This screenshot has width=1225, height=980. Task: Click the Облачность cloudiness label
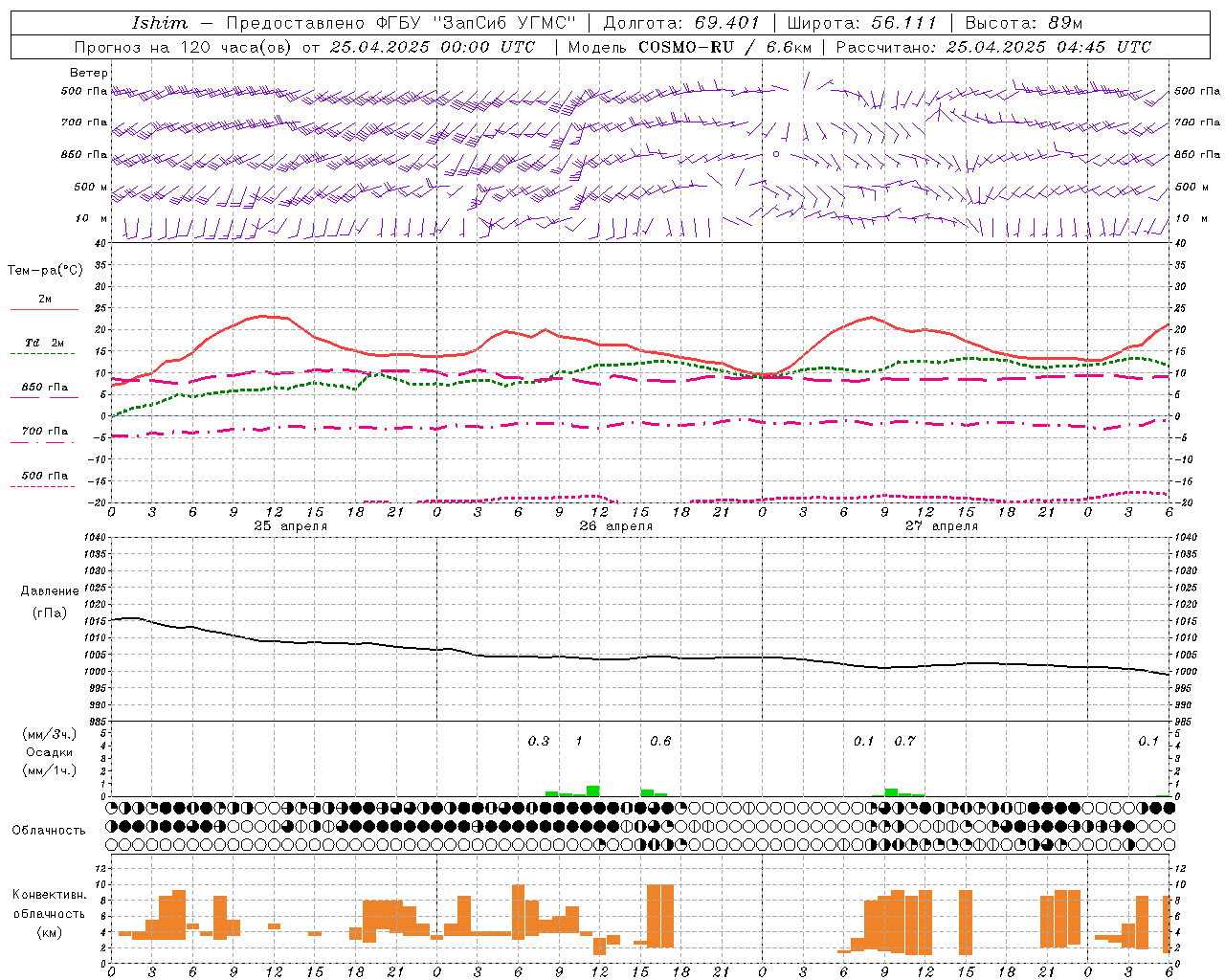(49, 831)
